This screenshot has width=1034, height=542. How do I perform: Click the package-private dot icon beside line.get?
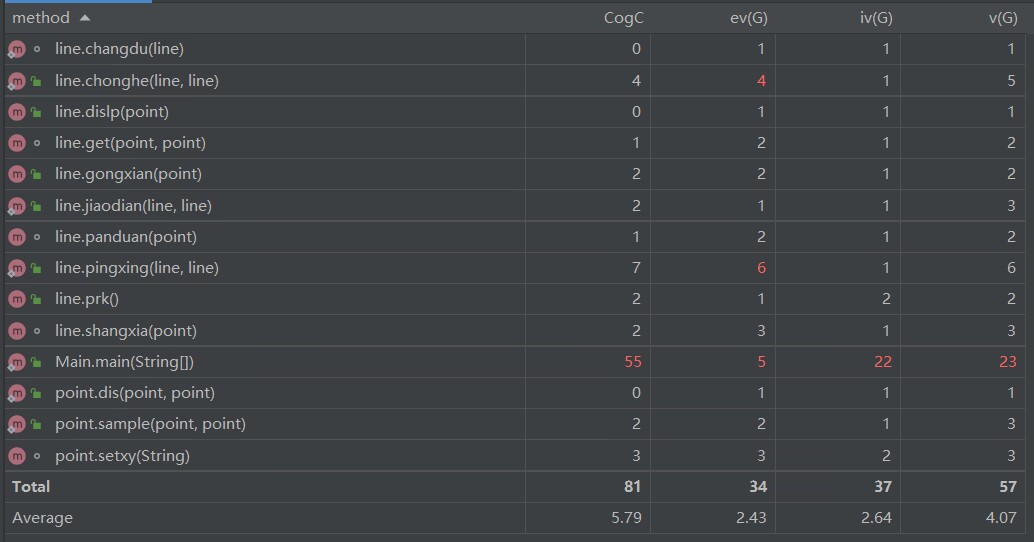[37, 143]
